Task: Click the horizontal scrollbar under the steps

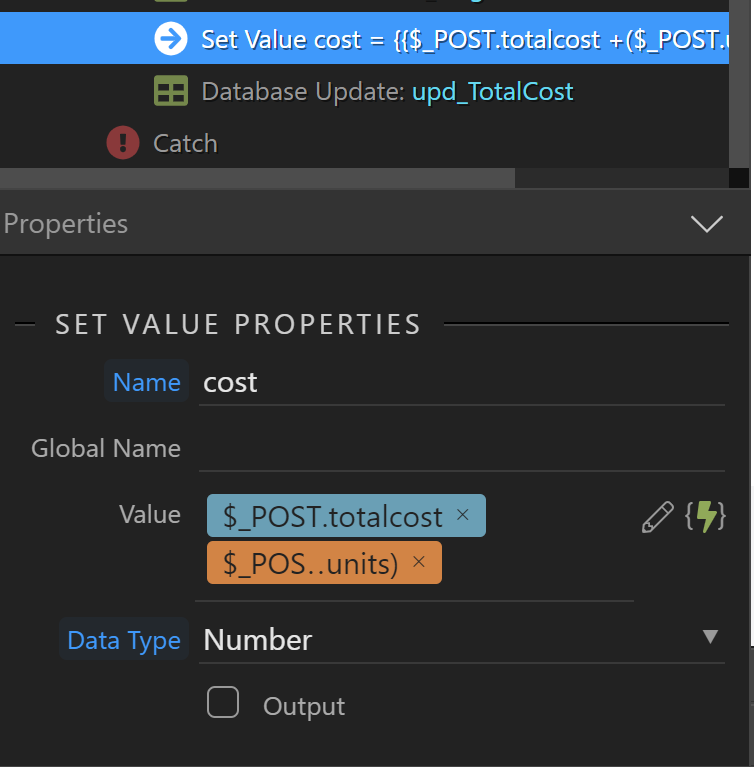Action: (x=257, y=178)
